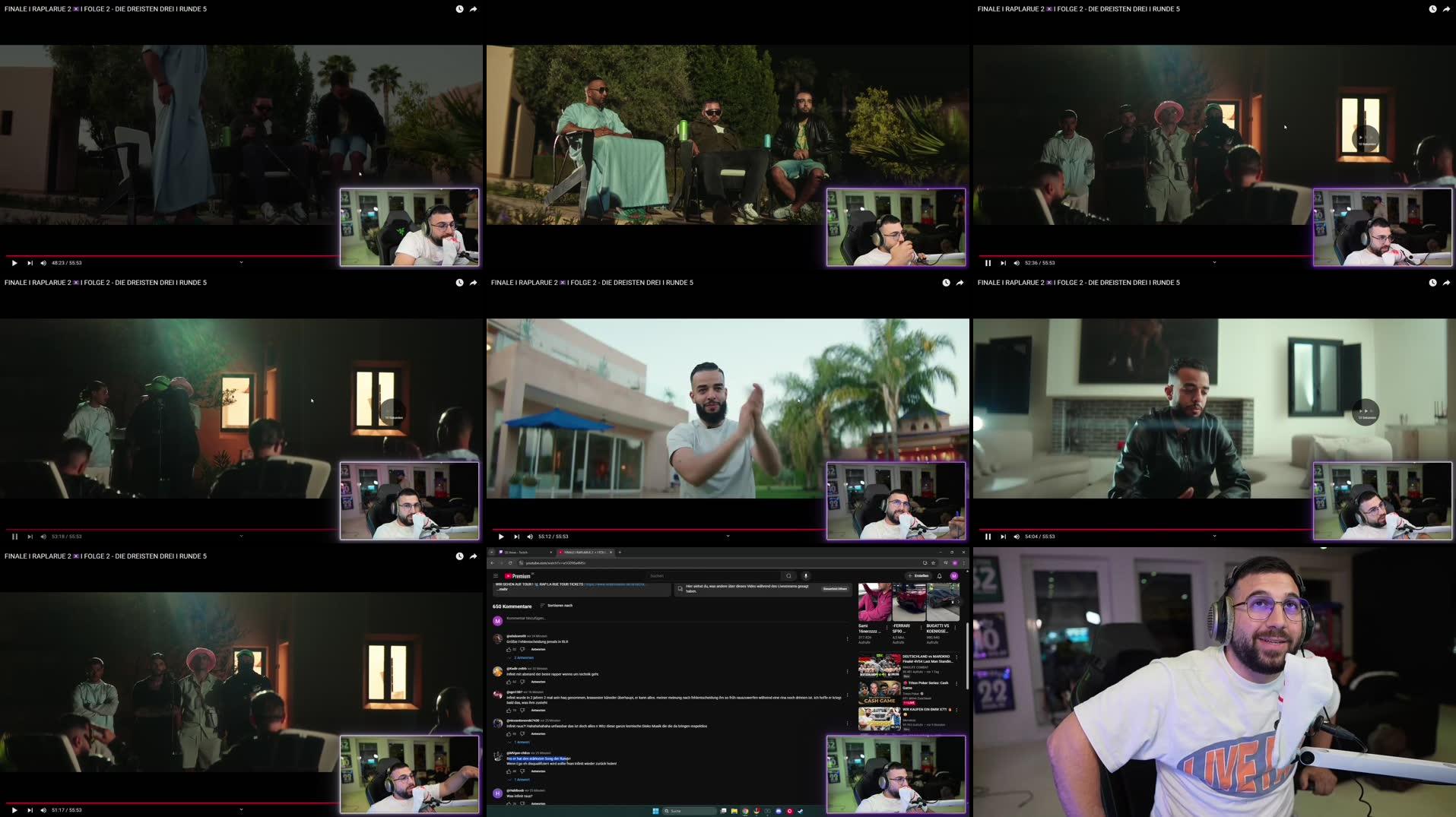The height and width of the screenshot is (817, 1456).
Task: Click Watch later clock above 48:23 player
Action: coord(459,9)
